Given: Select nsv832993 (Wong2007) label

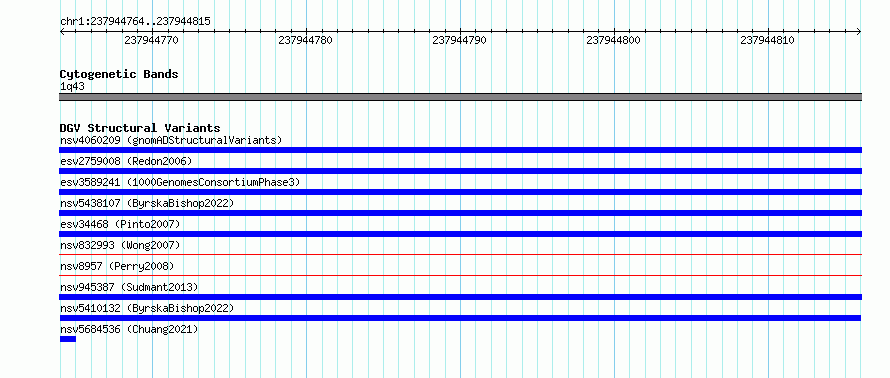Looking at the screenshot, I should (120, 245).
